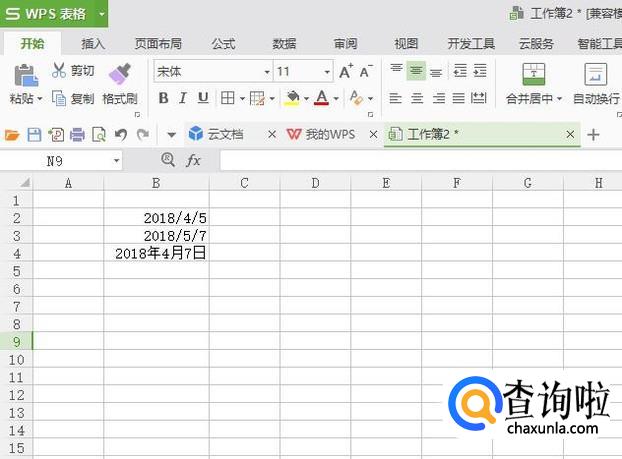Click distributed alignment icon
The width and height of the screenshot is (622, 459).
478,98
